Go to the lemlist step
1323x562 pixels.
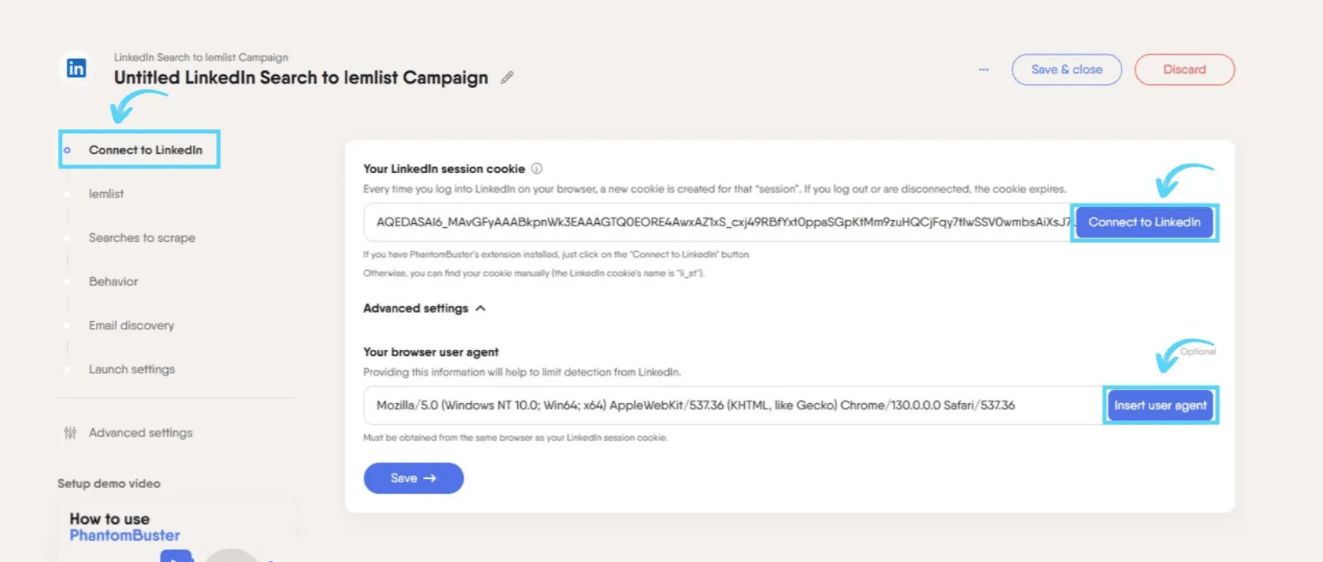pyautogui.click(x=106, y=194)
